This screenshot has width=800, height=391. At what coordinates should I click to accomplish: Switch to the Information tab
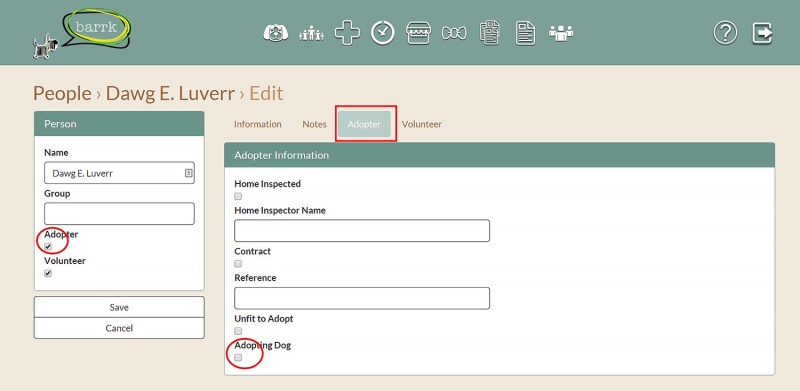[258, 124]
